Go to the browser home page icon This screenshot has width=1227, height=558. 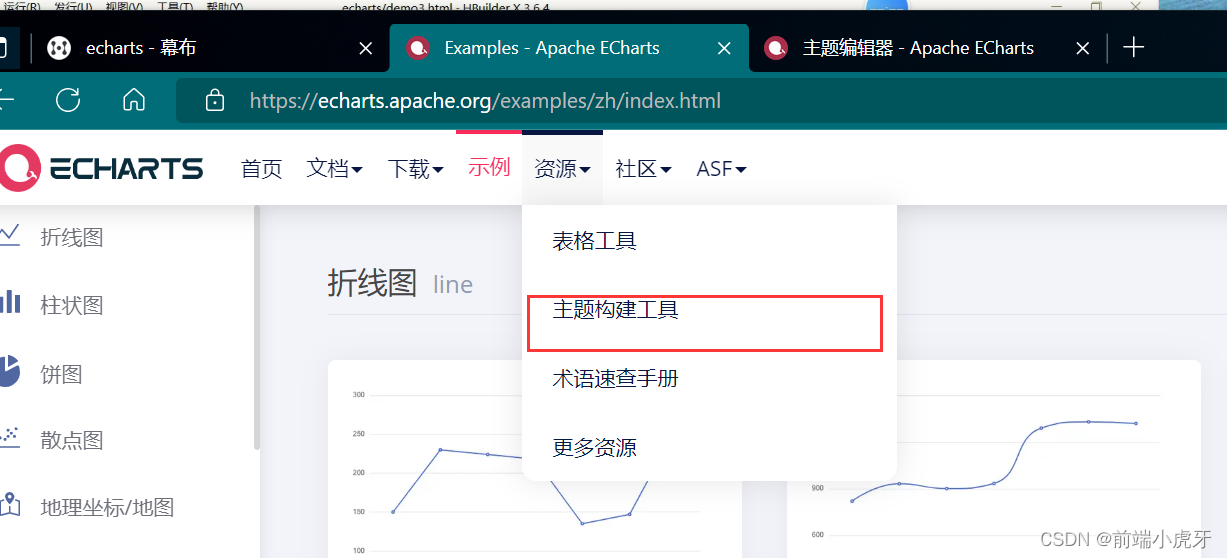133,100
